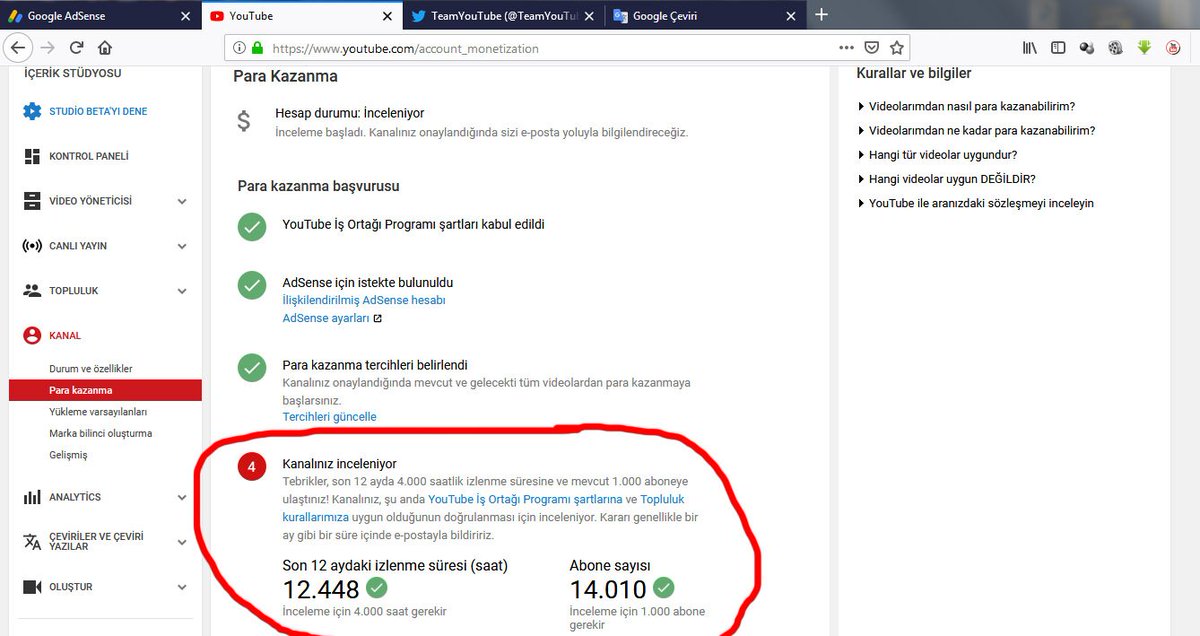
Task: Click Tercihleri güncelle link
Action: pyautogui.click(x=330, y=416)
